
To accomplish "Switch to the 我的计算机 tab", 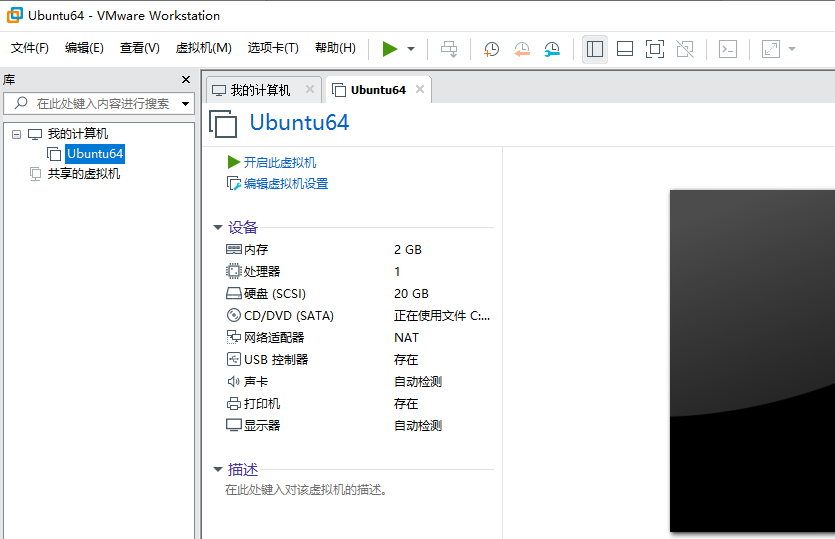I will coord(260,90).
